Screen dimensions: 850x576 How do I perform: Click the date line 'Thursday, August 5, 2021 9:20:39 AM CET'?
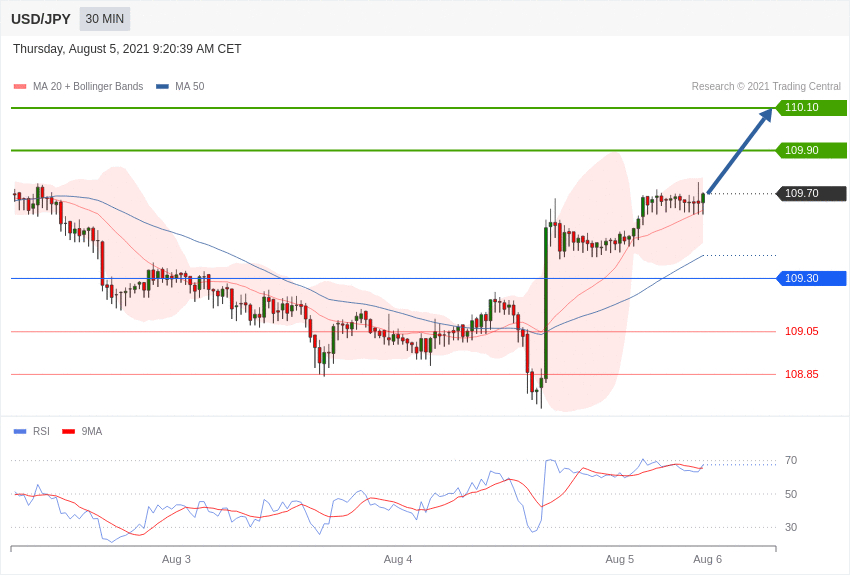pyautogui.click(x=127, y=49)
